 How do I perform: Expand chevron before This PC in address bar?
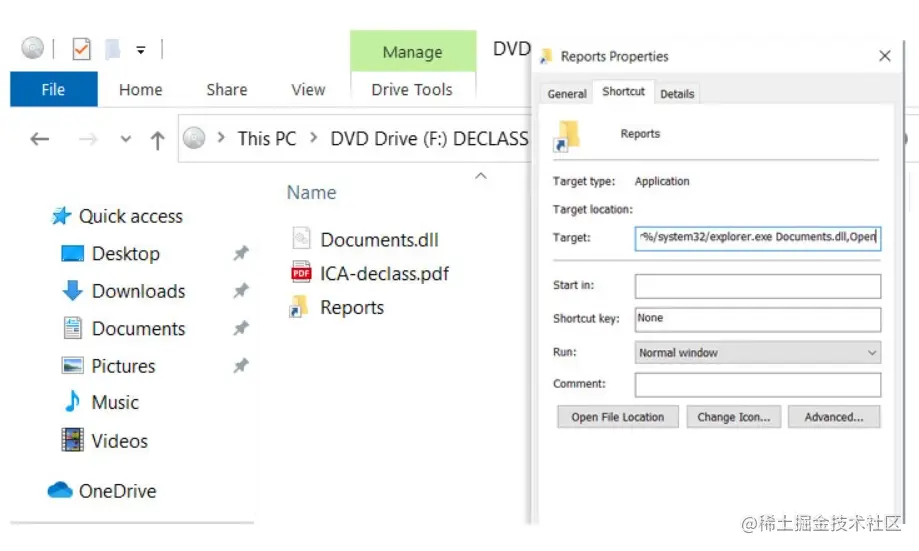coord(221,137)
